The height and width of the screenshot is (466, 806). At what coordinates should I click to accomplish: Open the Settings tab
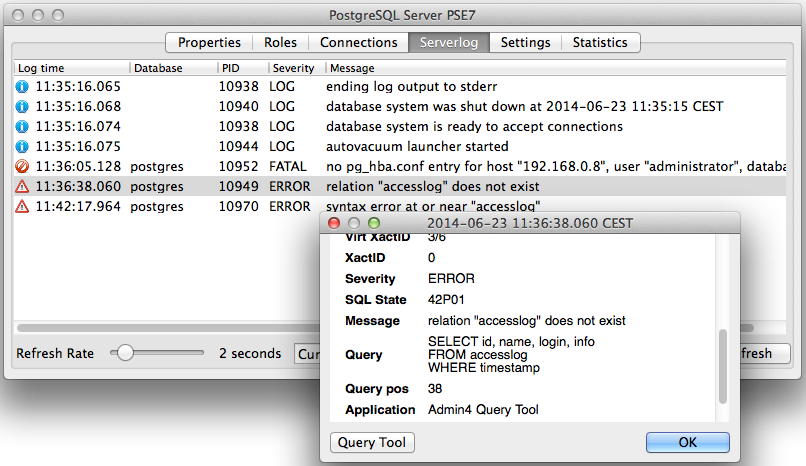pos(525,42)
